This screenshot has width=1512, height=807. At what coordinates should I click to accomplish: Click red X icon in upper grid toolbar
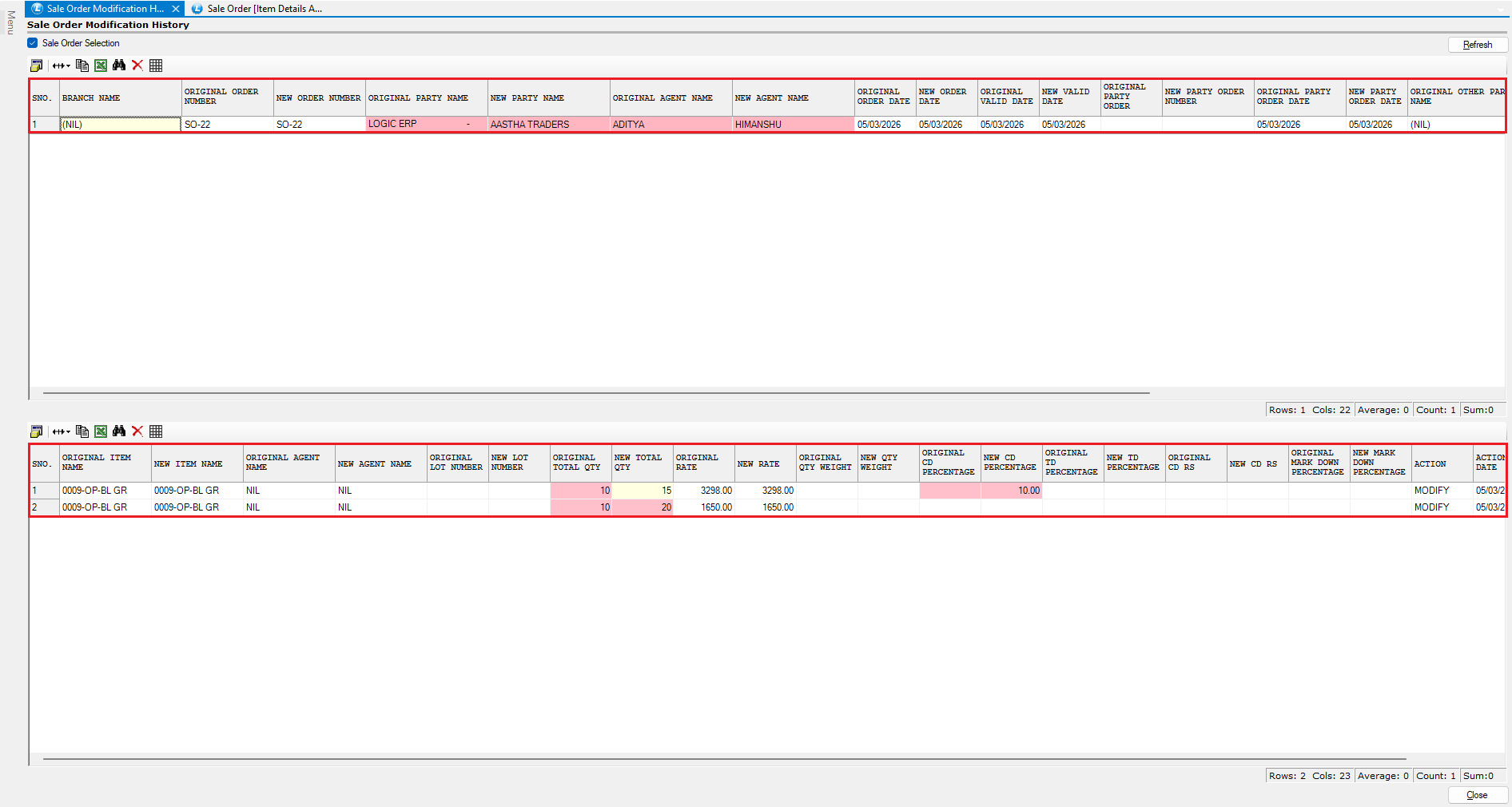click(137, 66)
